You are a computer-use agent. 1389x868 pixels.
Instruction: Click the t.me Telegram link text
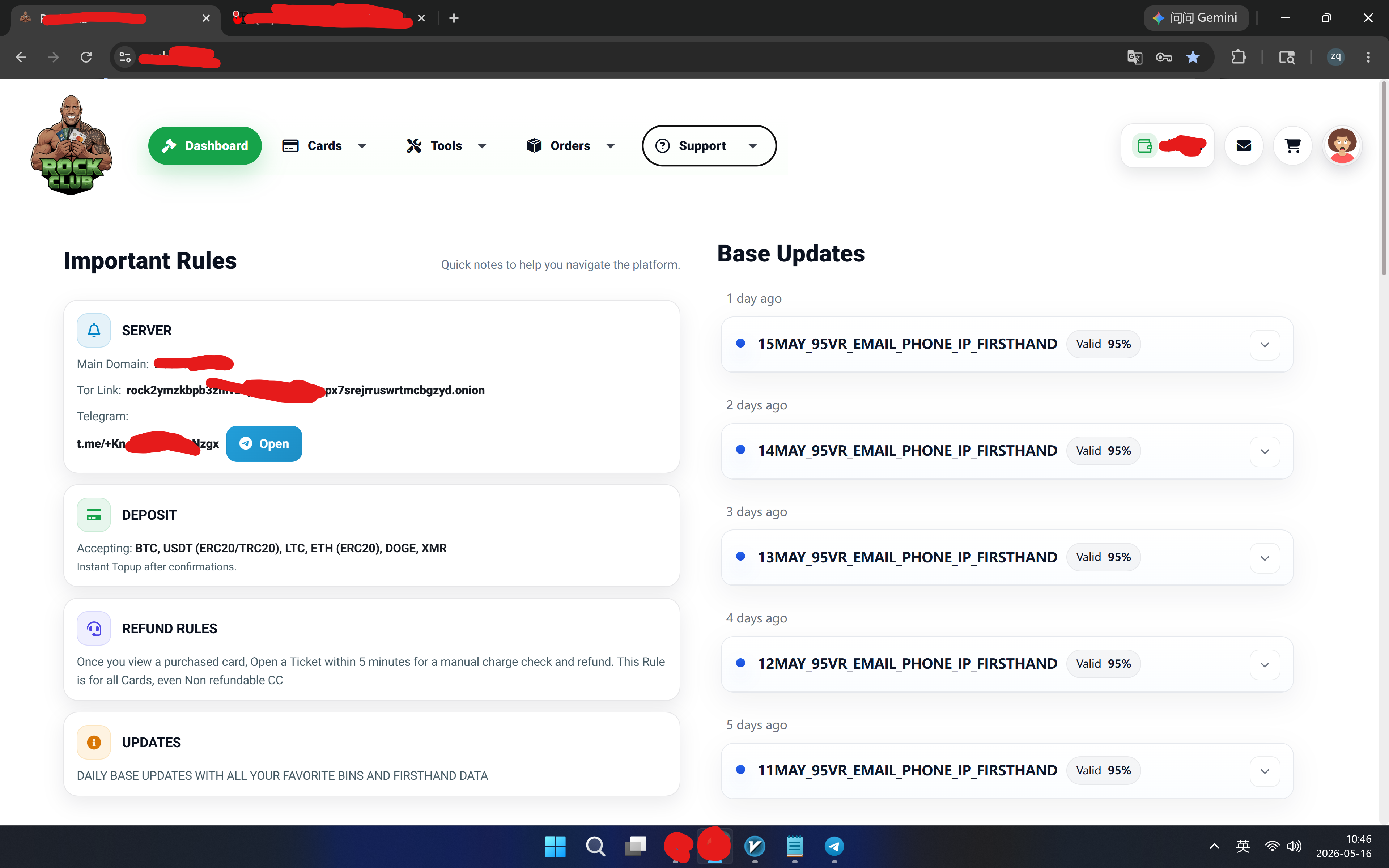coord(148,444)
